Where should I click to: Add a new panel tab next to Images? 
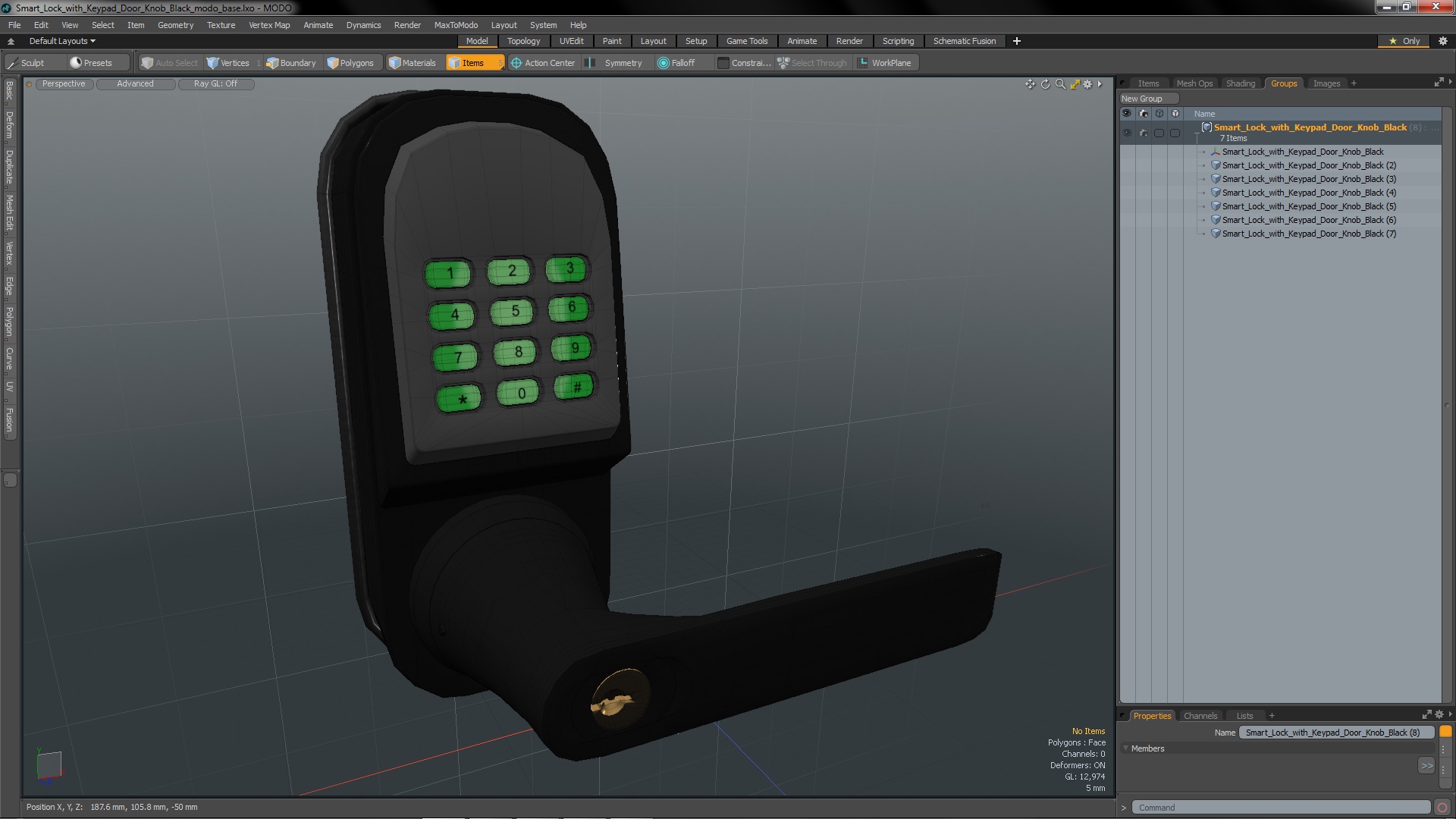[x=1354, y=83]
